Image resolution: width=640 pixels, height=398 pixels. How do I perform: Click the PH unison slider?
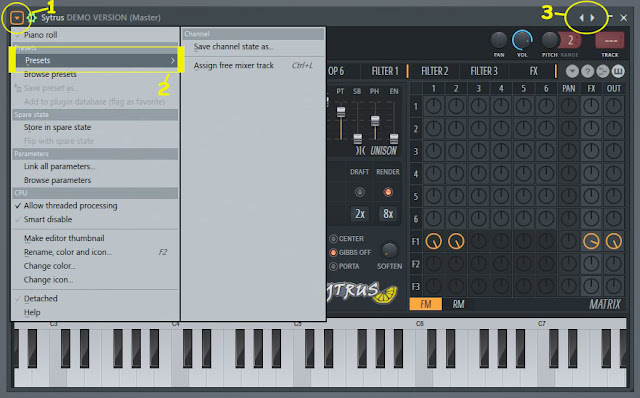(x=375, y=121)
